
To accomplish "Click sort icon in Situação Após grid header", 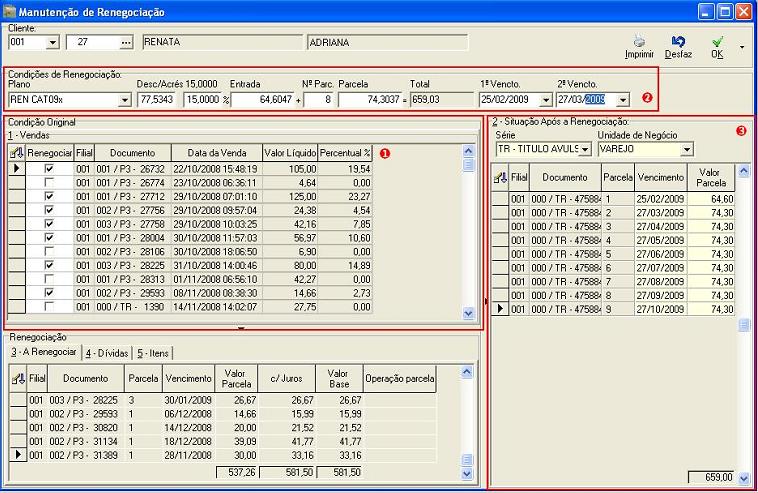I will (500, 178).
